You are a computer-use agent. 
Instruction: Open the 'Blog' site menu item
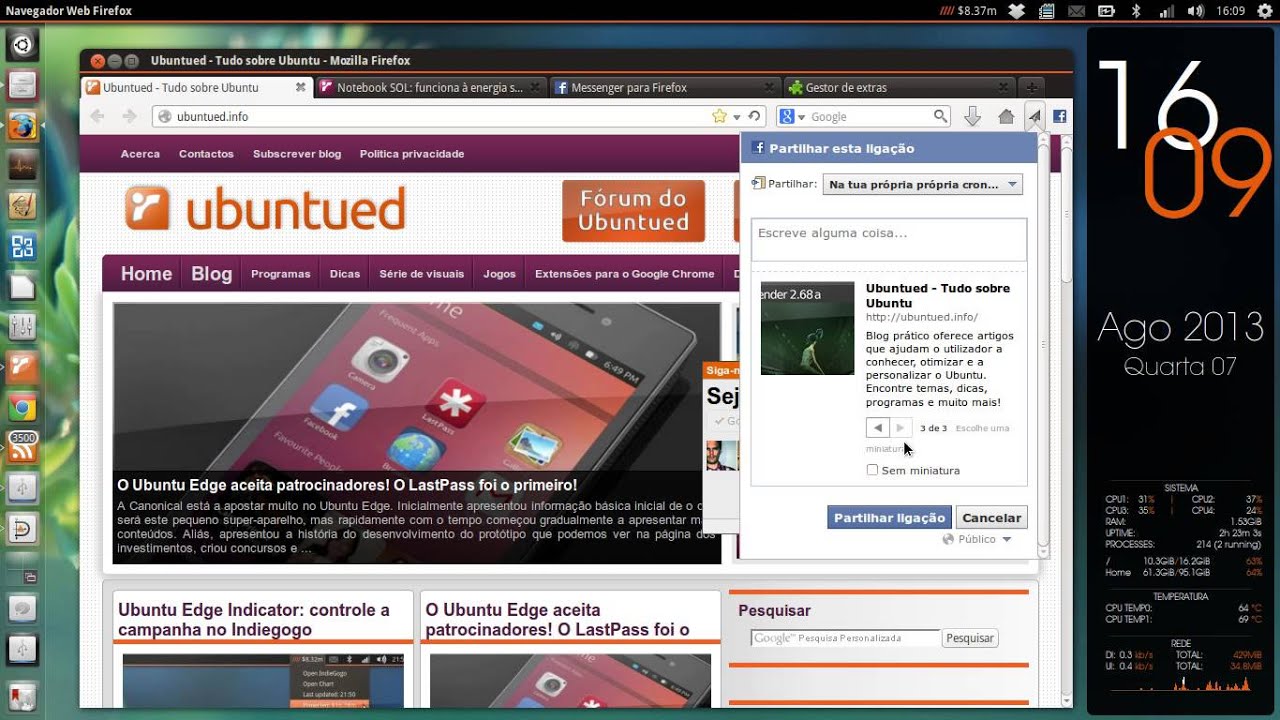click(x=211, y=273)
